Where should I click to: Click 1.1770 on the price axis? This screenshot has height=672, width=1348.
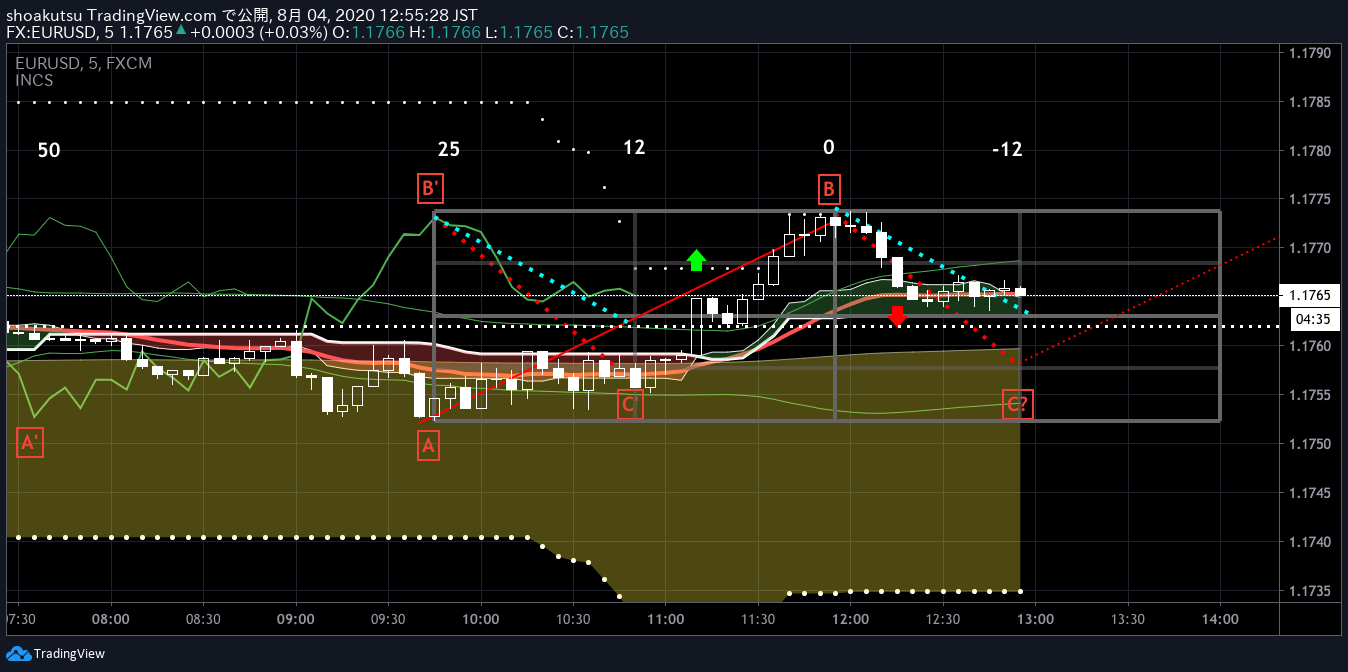tap(1310, 248)
